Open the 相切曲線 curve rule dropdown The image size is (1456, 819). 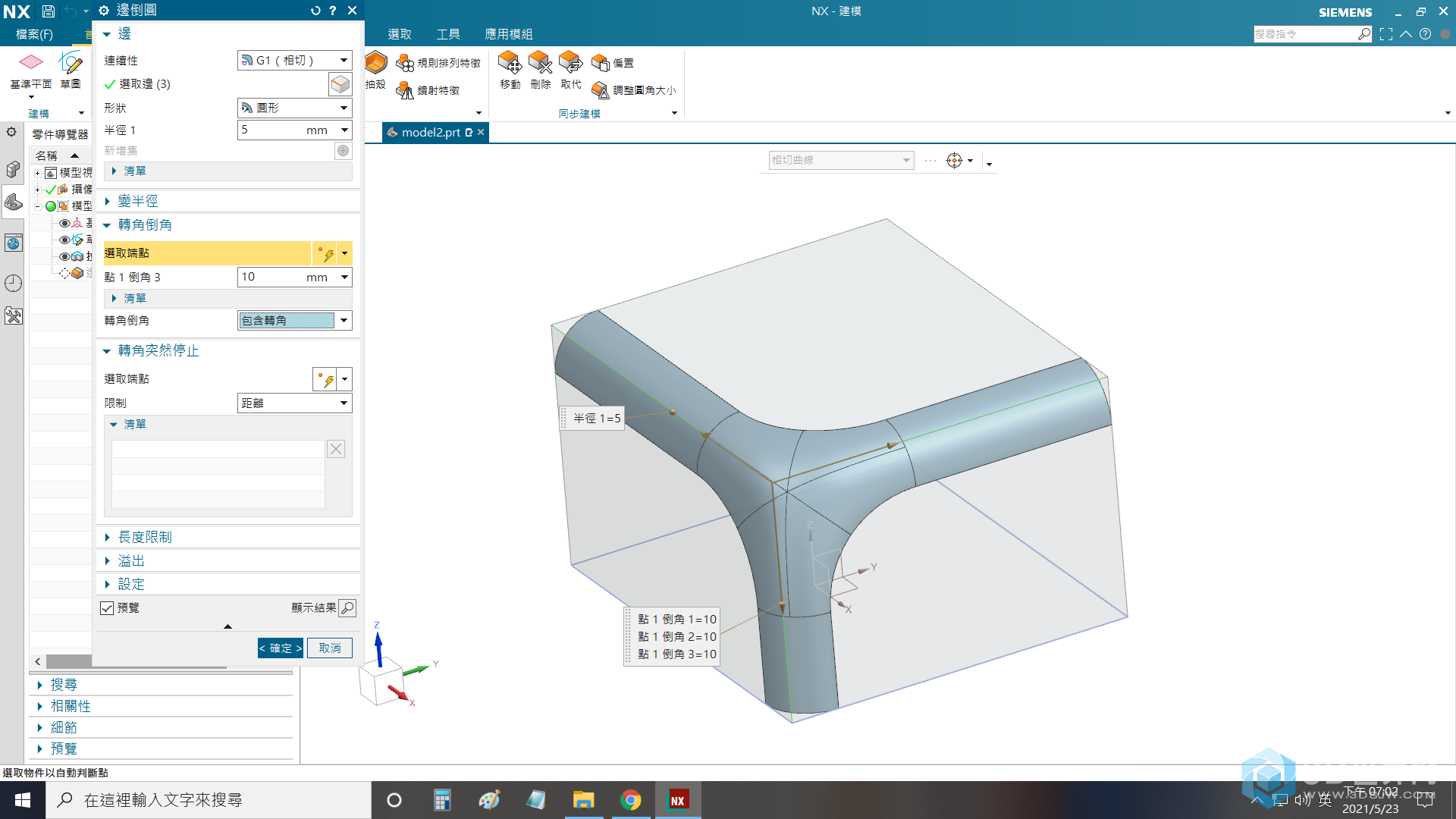click(841, 160)
